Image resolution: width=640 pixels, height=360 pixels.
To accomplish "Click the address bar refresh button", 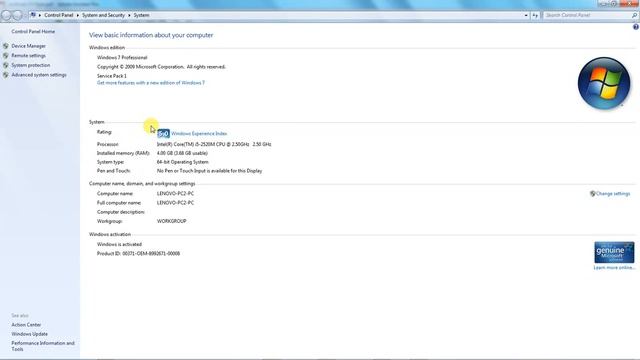I will [x=535, y=15].
